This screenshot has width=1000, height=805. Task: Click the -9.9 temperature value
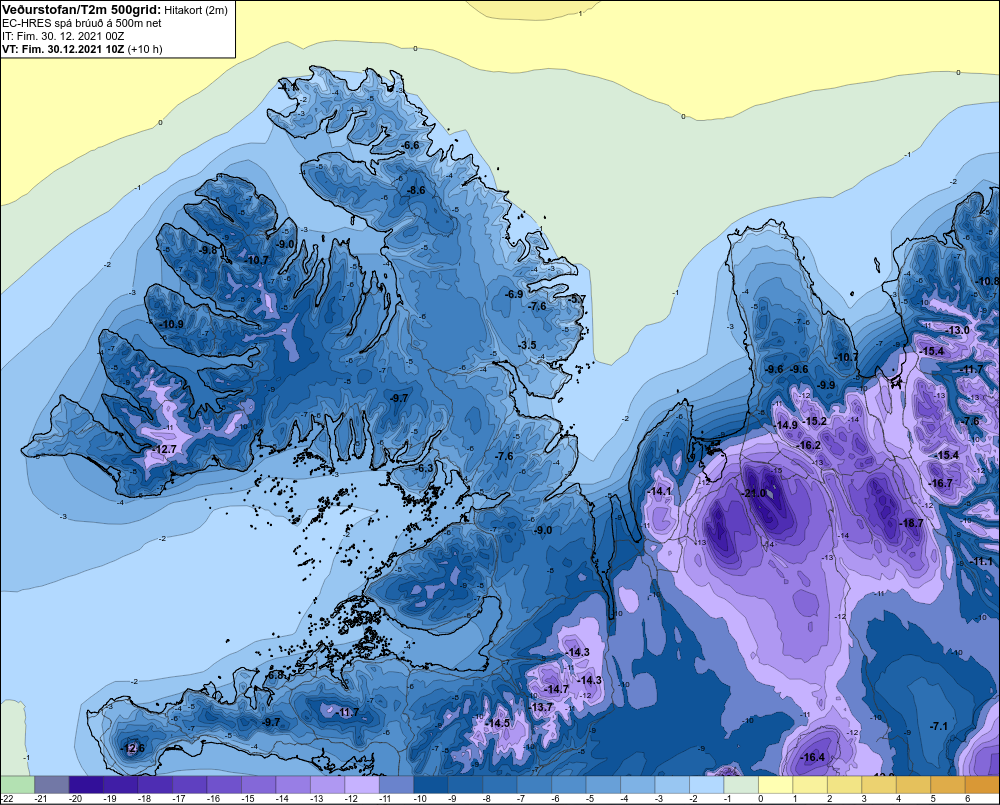[827, 385]
